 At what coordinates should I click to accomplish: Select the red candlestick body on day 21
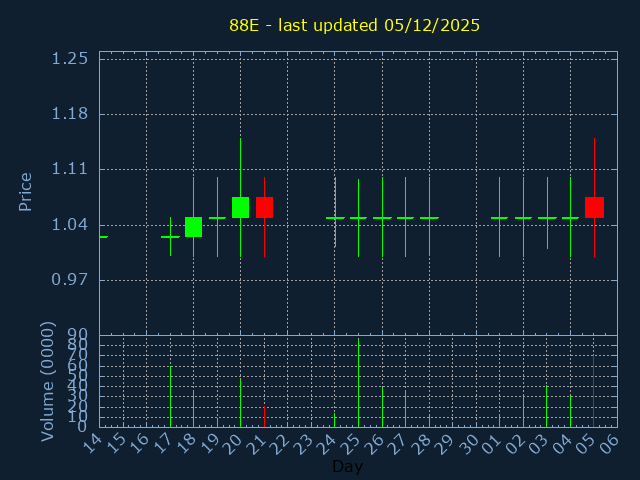[264, 207]
